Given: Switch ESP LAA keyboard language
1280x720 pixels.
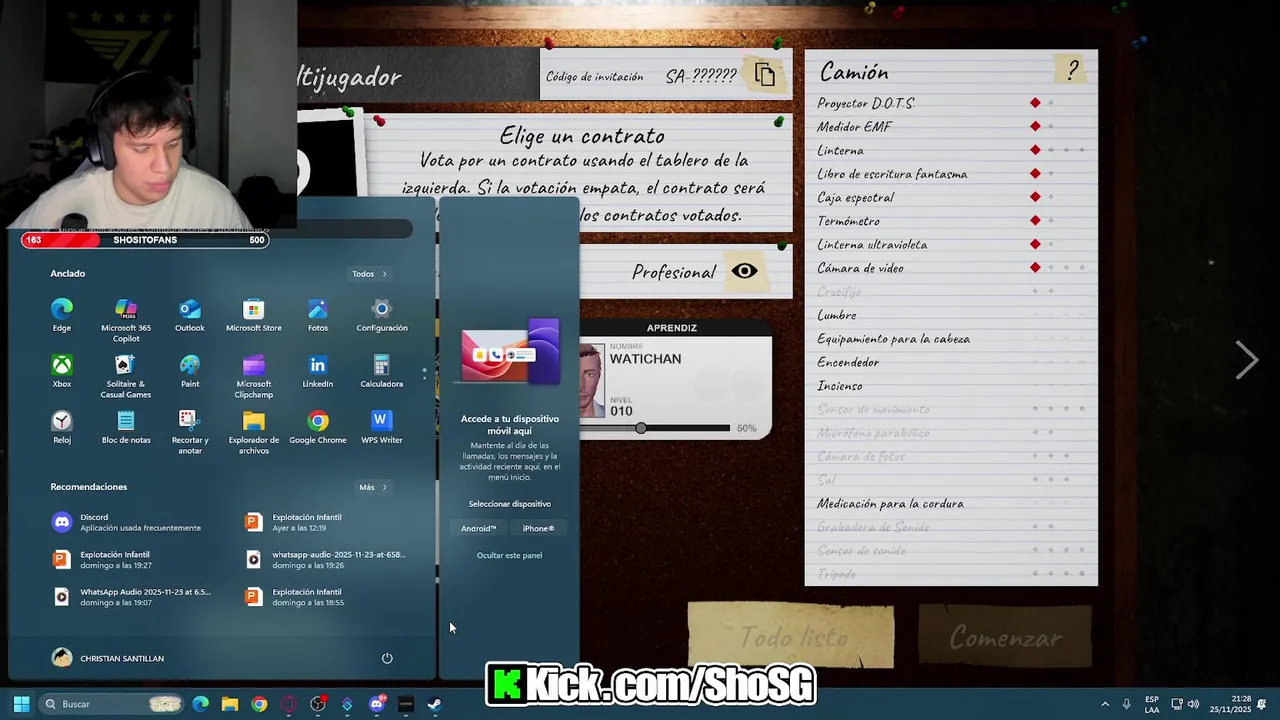Looking at the screenshot, I should coord(1152,704).
